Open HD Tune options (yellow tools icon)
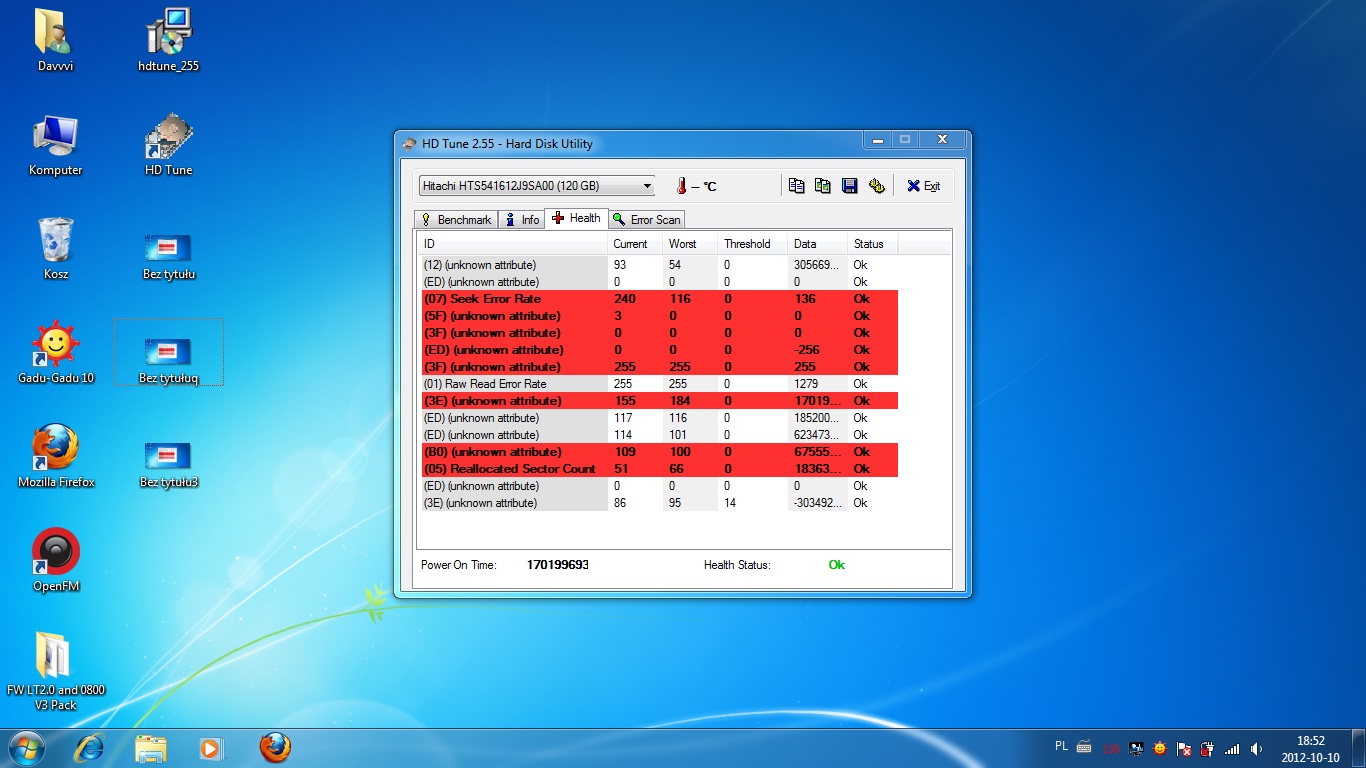The image size is (1366, 768). point(877,185)
